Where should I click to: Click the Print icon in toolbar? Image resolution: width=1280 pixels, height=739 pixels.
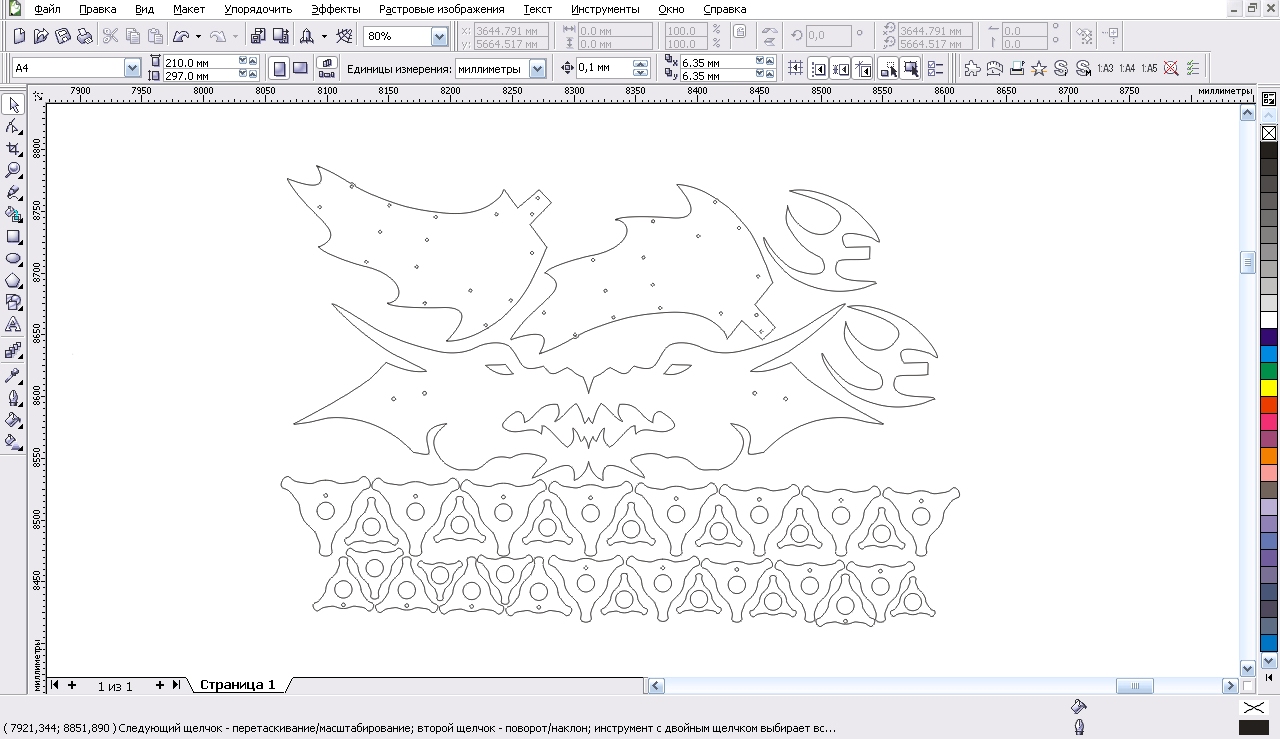click(x=85, y=36)
